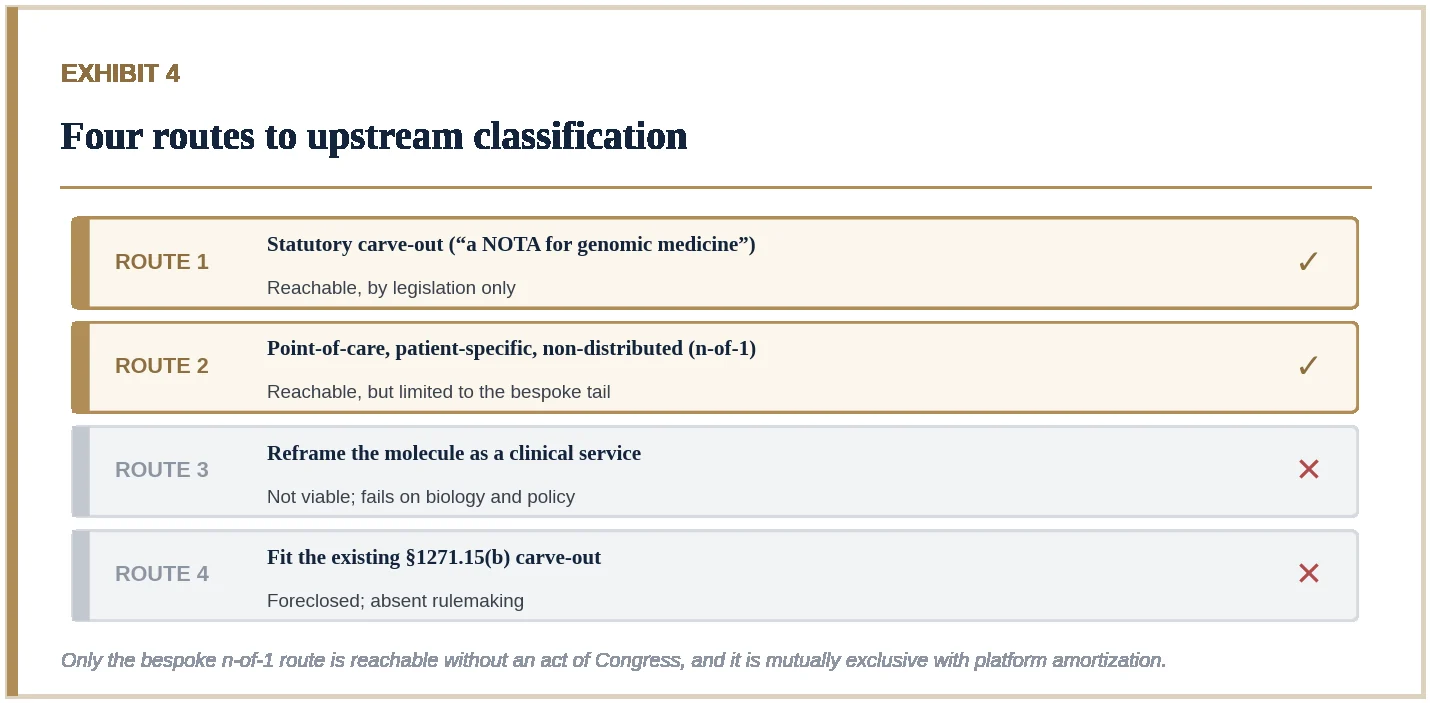The height and width of the screenshot is (703, 1430).
Task: Click the Route 3 red cross icon
Action: pyautogui.click(x=1308, y=469)
